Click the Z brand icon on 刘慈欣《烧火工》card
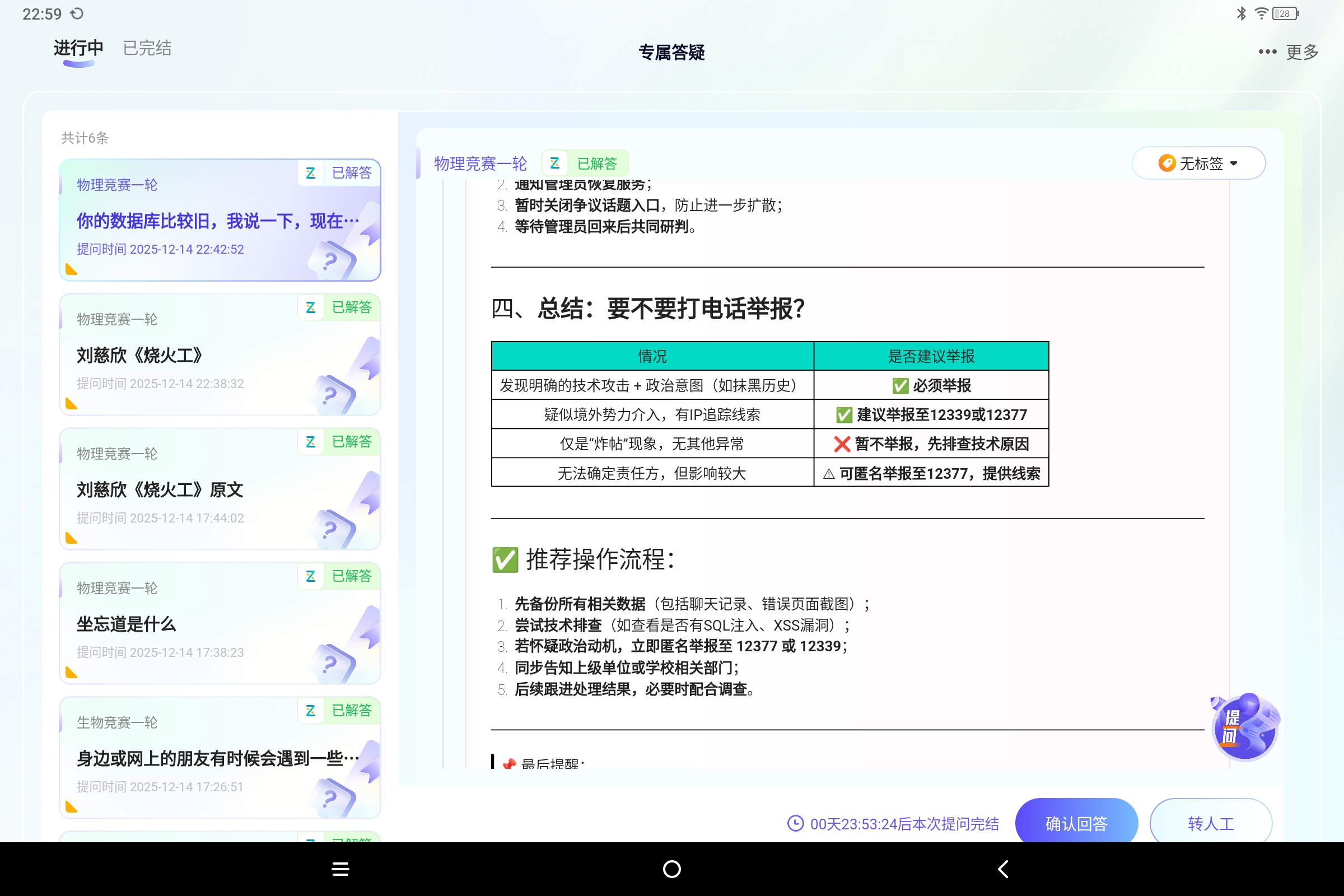The width and height of the screenshot is (1344, 896). click(x=311, y=307)
